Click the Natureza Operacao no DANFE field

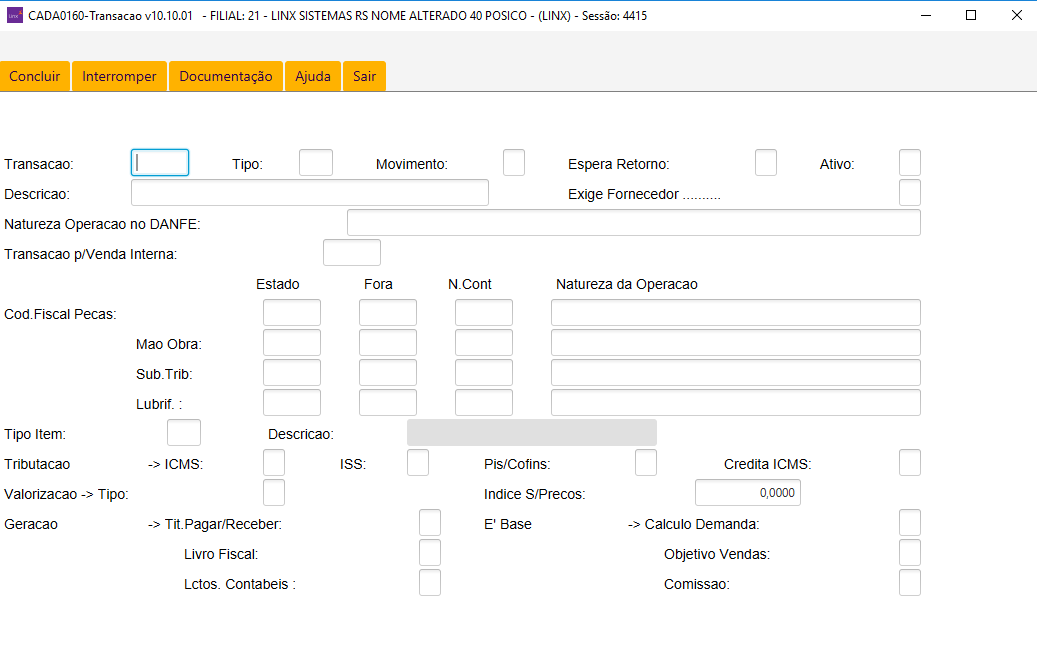[633, 223]
